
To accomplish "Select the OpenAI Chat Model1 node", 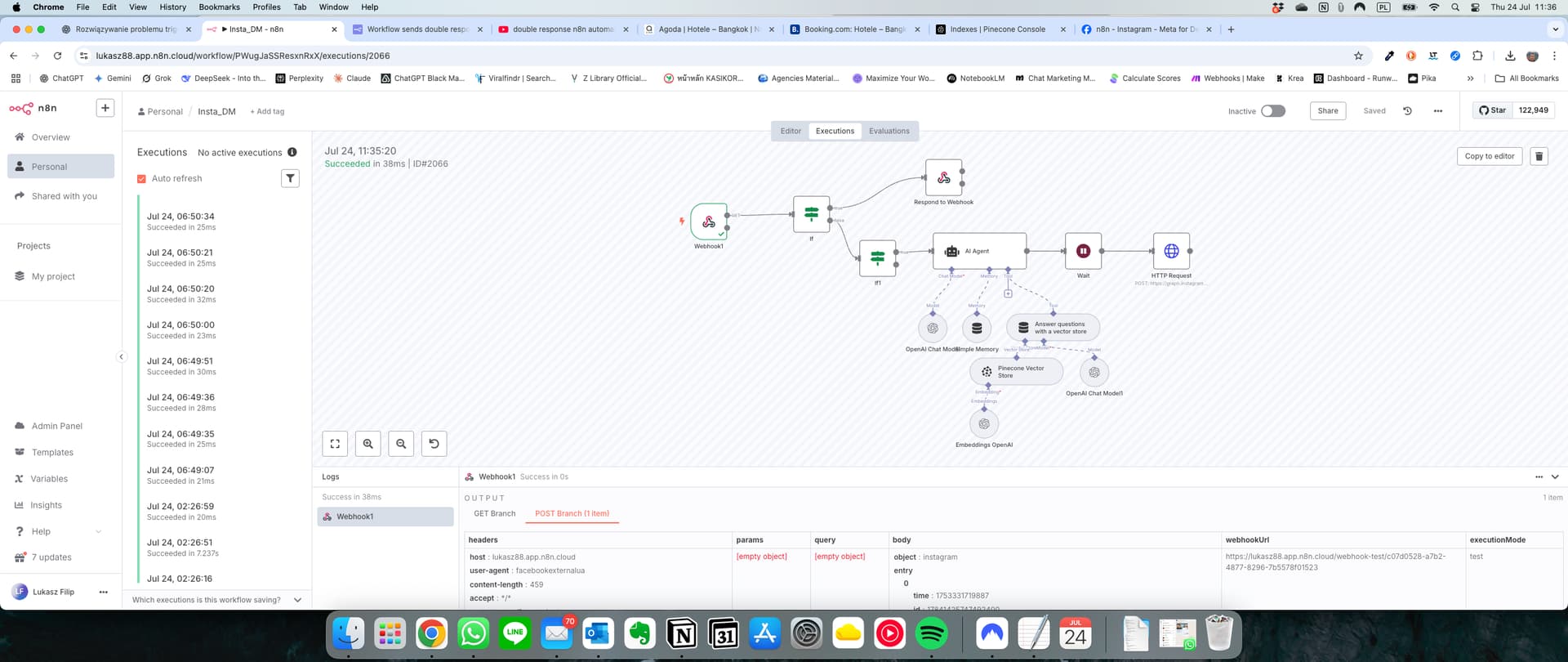I will click(x=1094, y=372).
